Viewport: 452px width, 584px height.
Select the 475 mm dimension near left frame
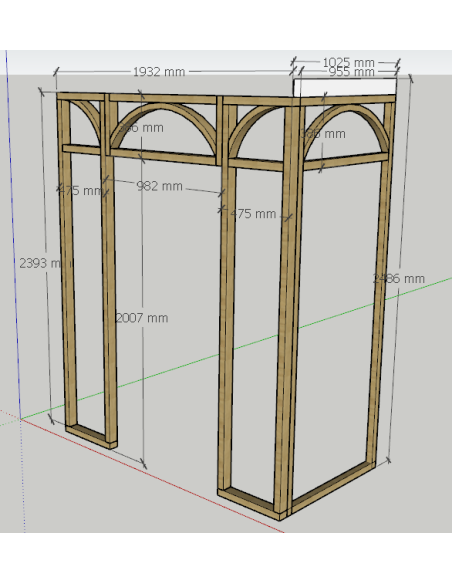click(x=80, y=191)
